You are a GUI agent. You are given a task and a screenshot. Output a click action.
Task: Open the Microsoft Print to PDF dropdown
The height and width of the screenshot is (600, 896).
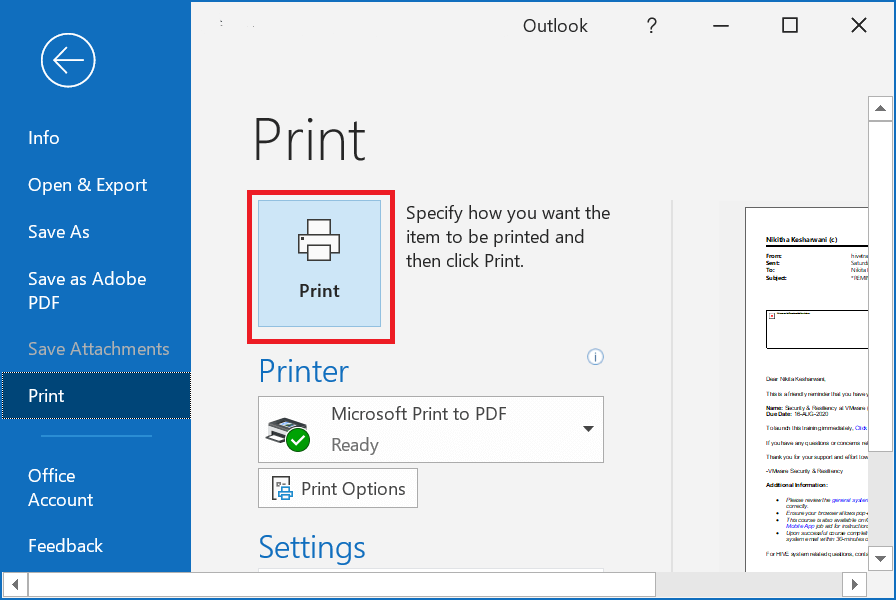point(431,429)
